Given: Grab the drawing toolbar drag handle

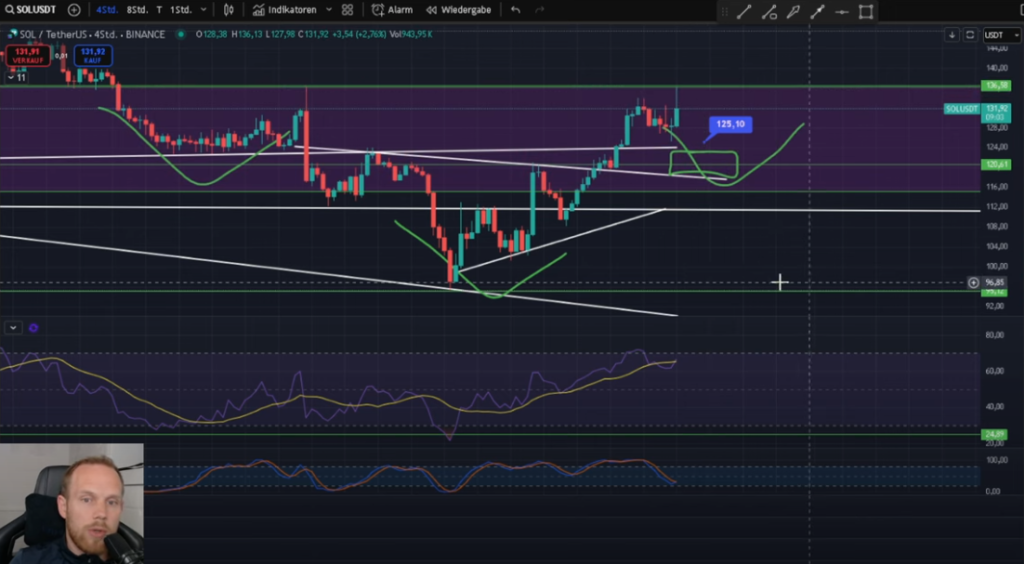Looking at the screenshot, I should pyautogui.click(x=724, y=12).
